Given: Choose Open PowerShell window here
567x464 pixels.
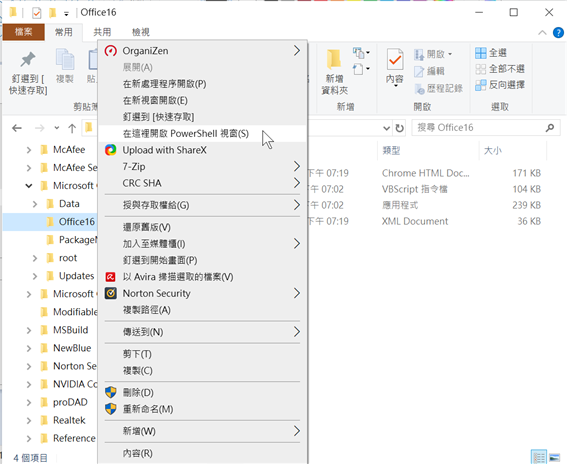Looking at the screenshot, I should [202, 133].
